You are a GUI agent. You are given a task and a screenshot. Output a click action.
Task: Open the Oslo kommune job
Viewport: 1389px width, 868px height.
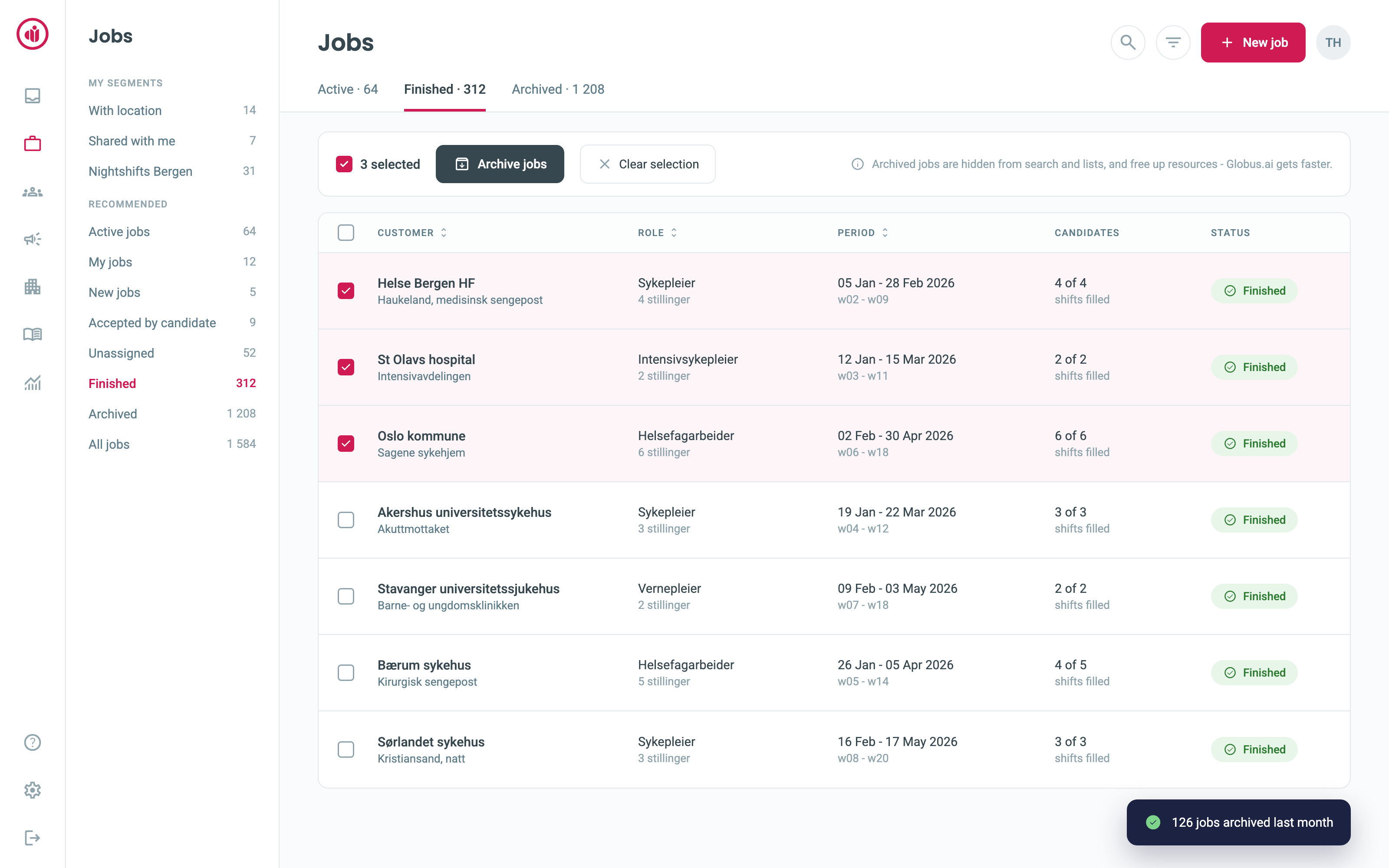tap(421, 436)
